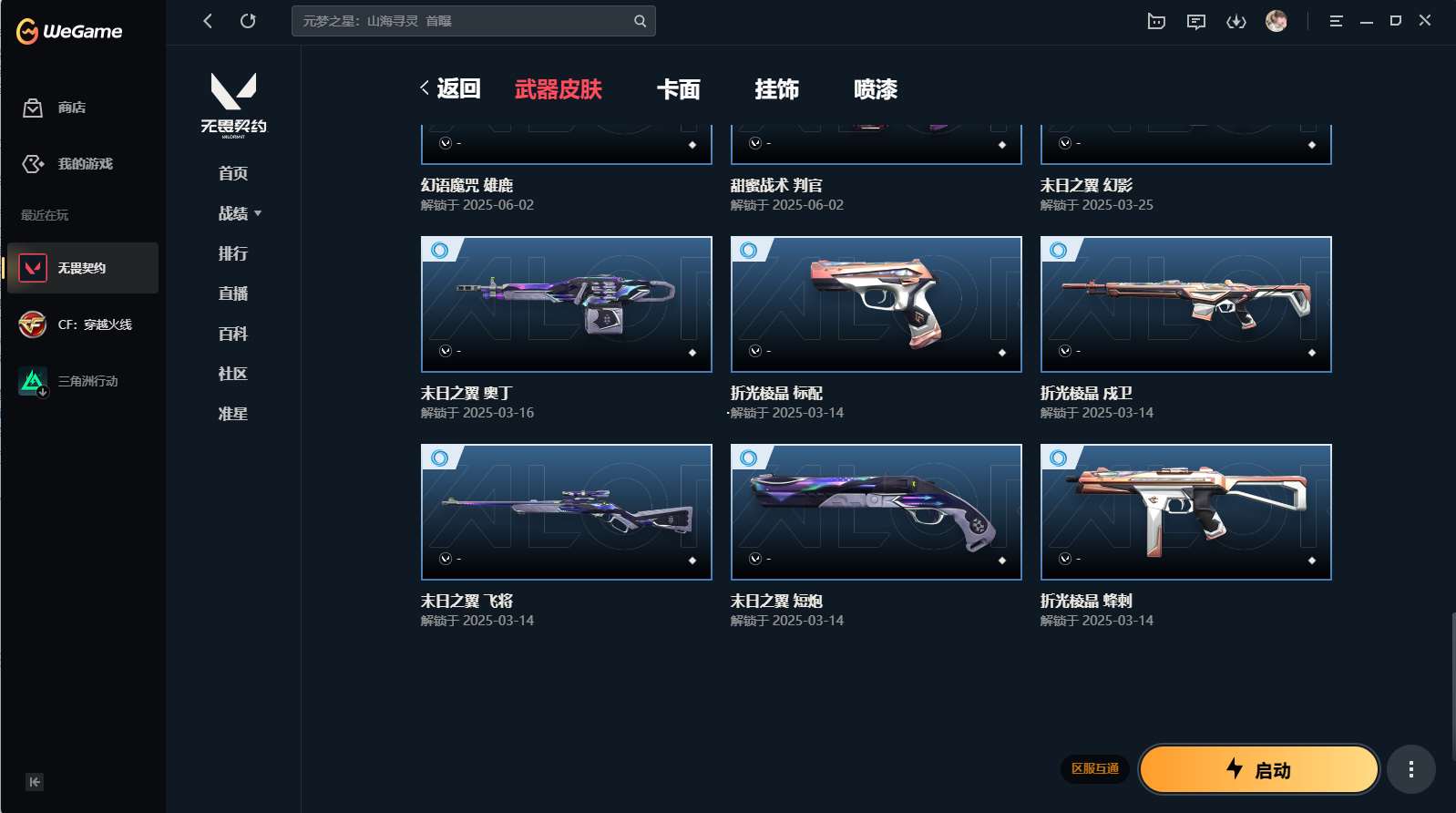Open the three-dot more options button
This screenshot has height=813, width=1456.
[1411, 769]
